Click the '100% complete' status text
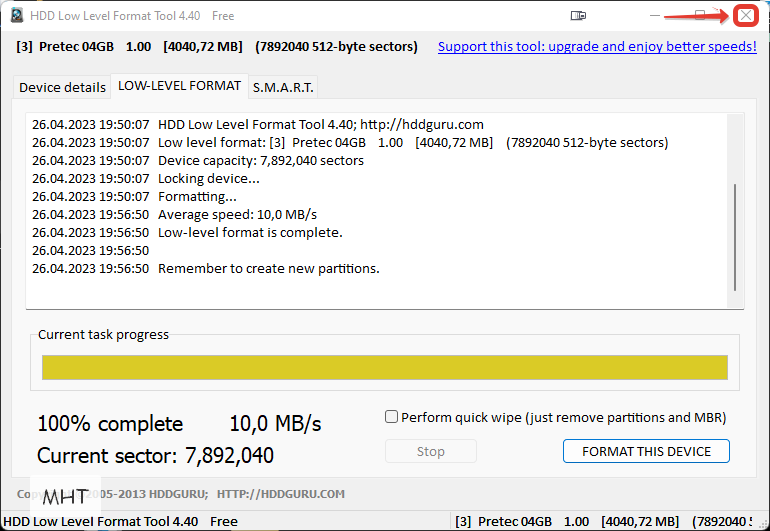Image resolution: width=770 pixels, height=531 pixels. [x=110, y=423]
